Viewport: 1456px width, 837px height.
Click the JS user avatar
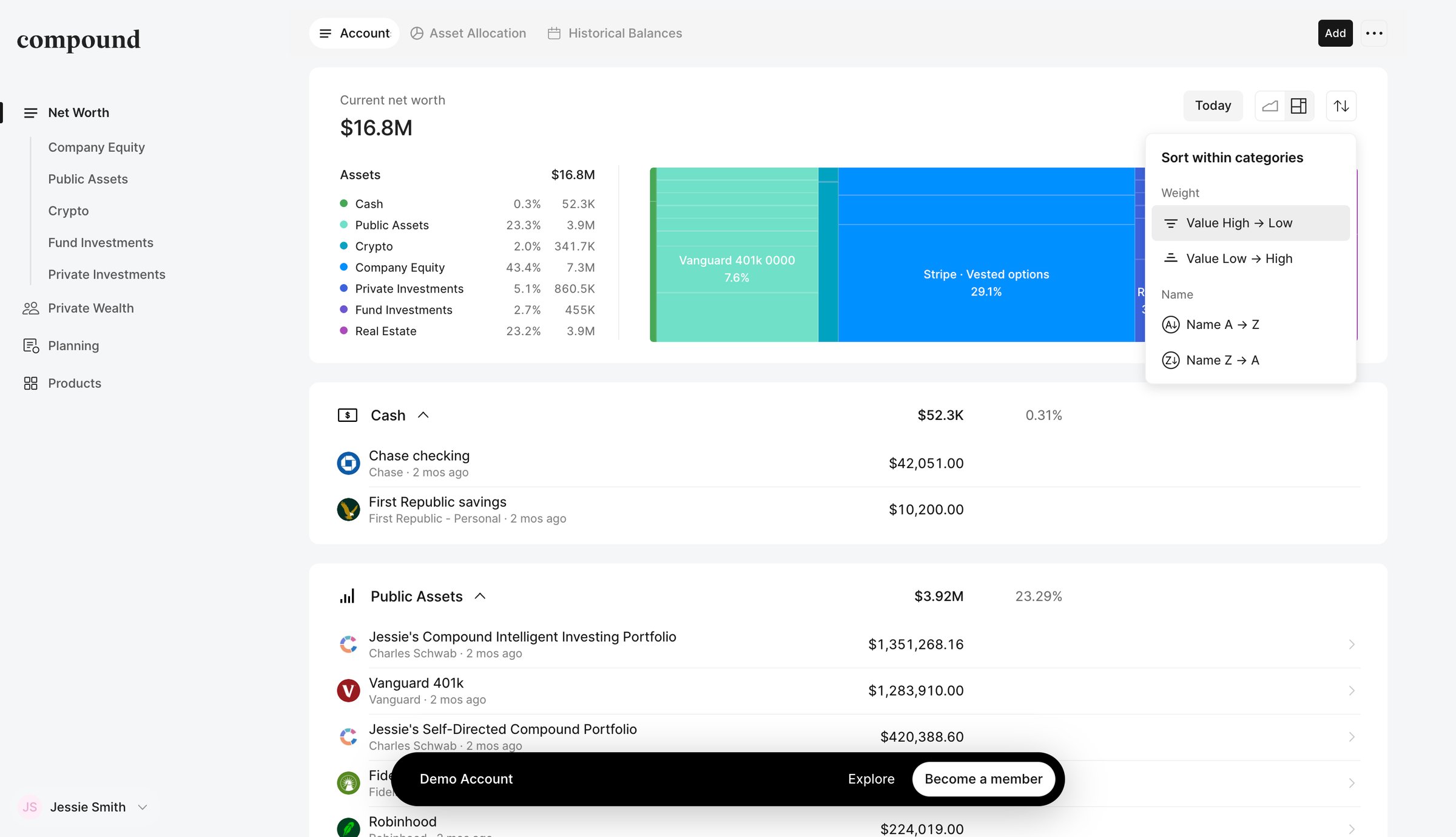point(30,807)
